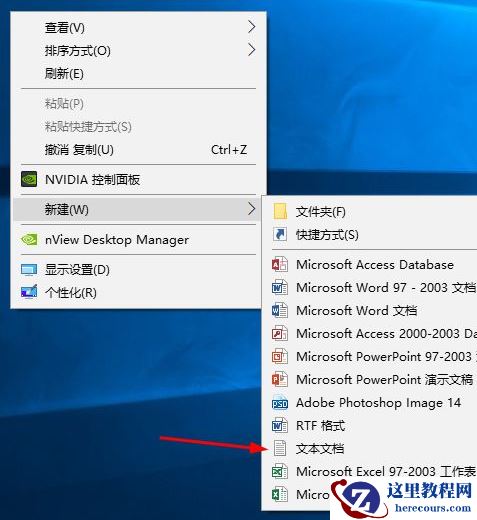Click the Microsoft Word 文档 icon
477x520 pixels.
[x=280, y=311]
